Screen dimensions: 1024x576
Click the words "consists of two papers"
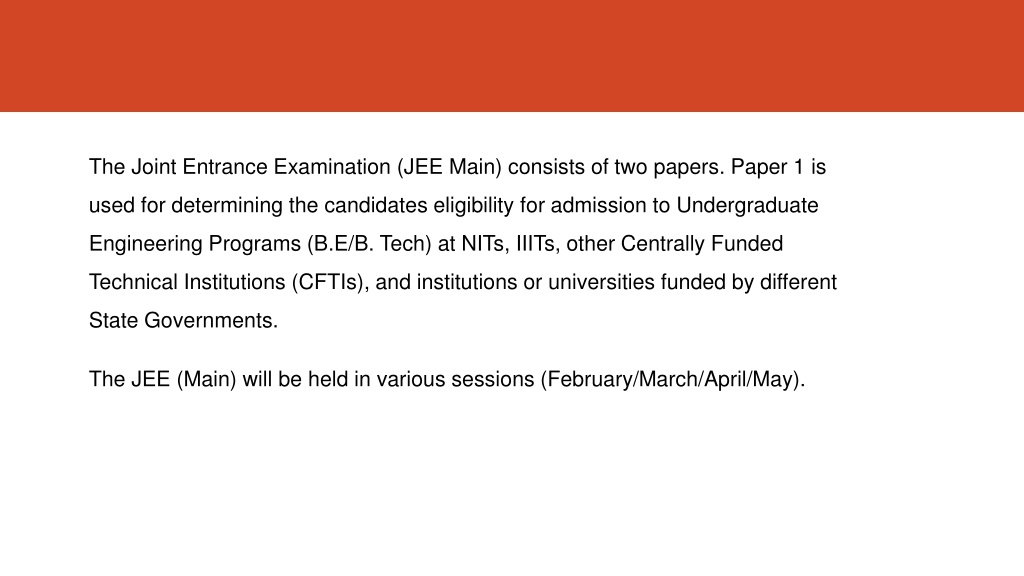pos(615,167)
